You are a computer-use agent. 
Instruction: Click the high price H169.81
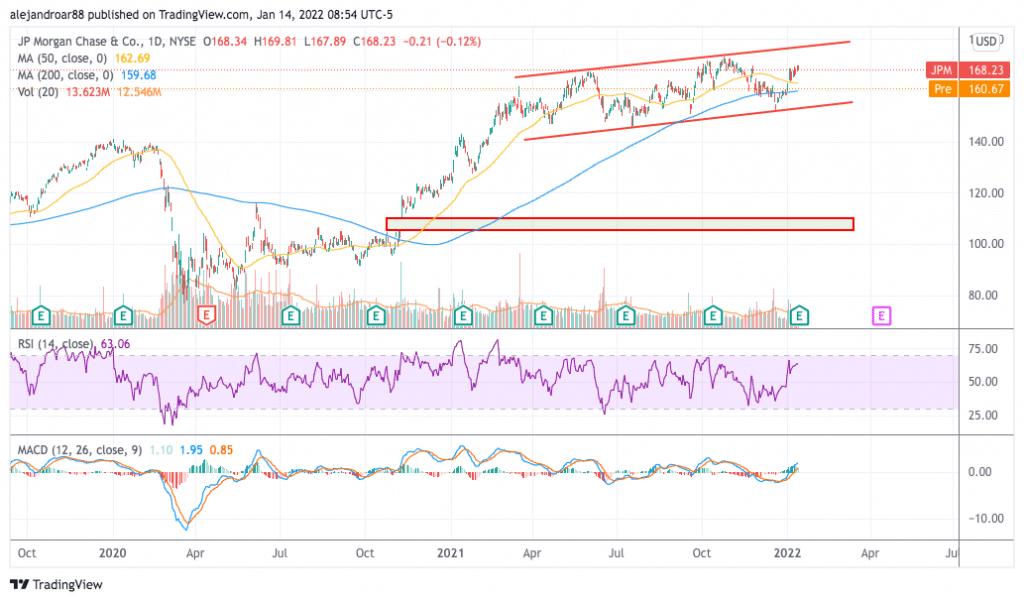275,41
